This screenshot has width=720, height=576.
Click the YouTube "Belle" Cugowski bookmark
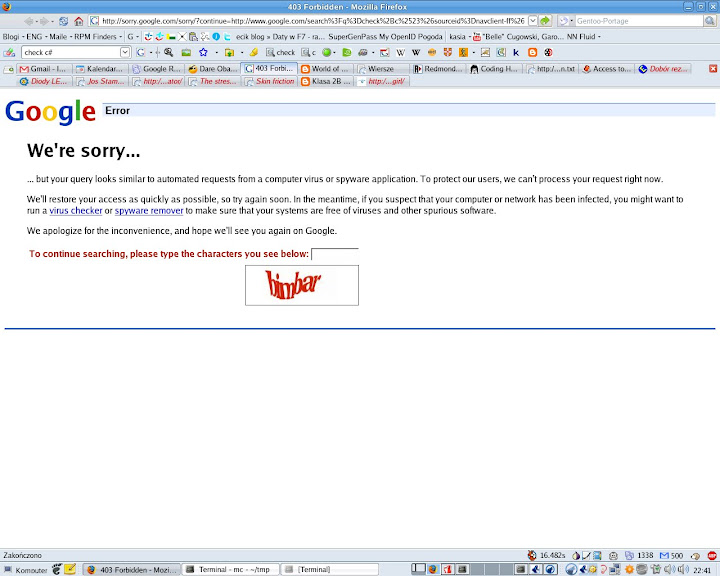[518, 37]
